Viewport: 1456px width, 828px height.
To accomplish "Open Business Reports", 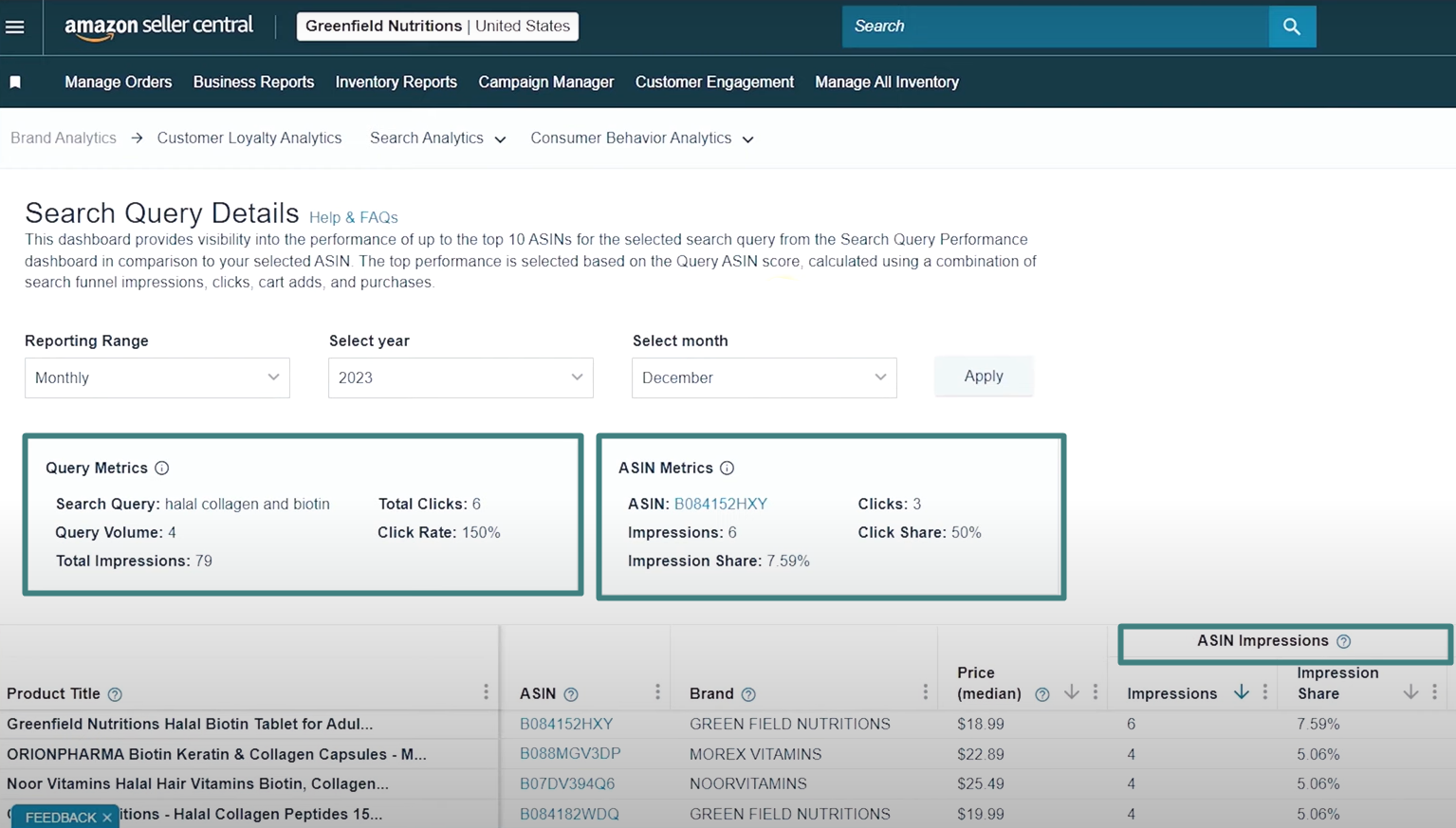I will pyautogui.click(x=253, y=83).
